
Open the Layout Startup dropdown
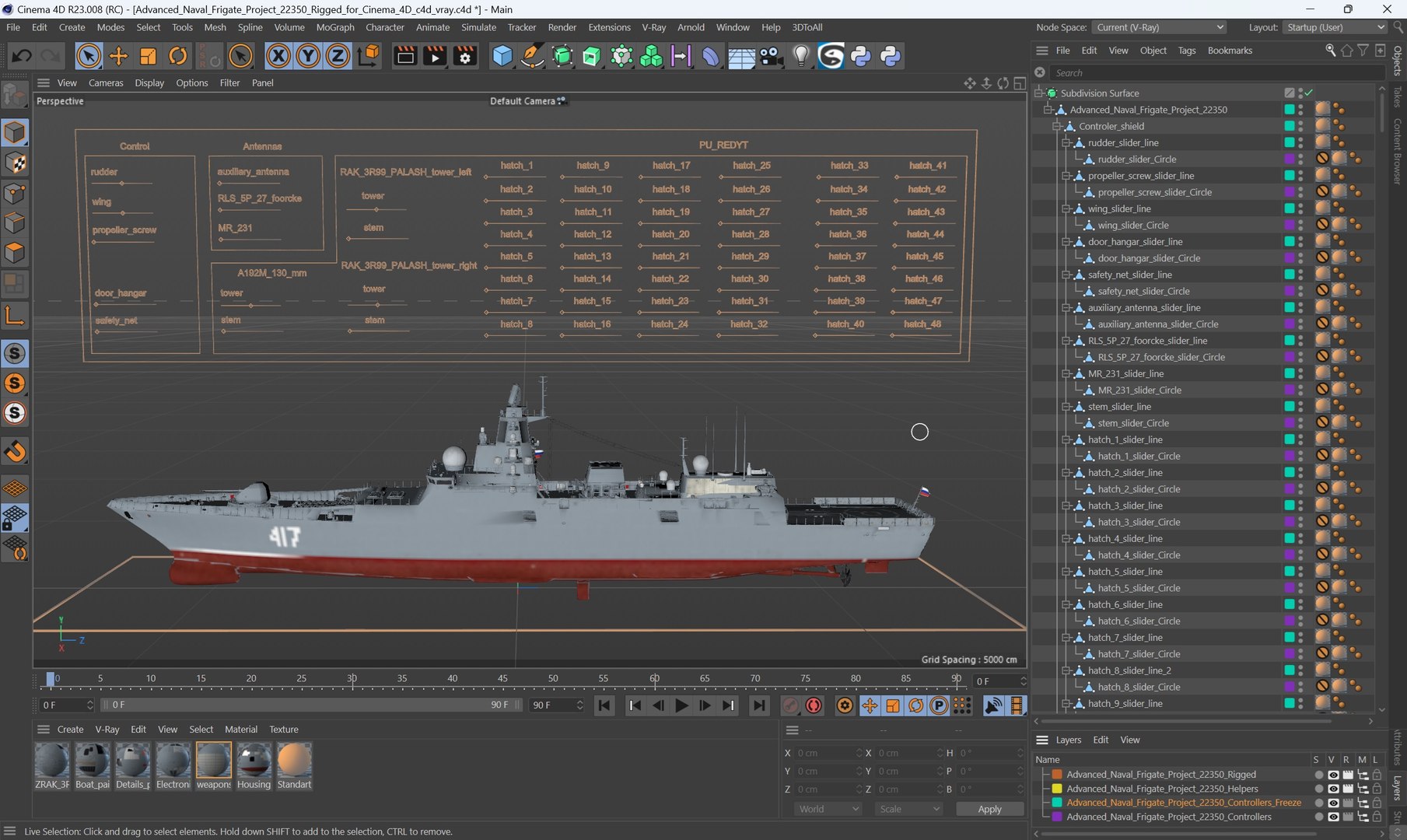point(1335,27)
